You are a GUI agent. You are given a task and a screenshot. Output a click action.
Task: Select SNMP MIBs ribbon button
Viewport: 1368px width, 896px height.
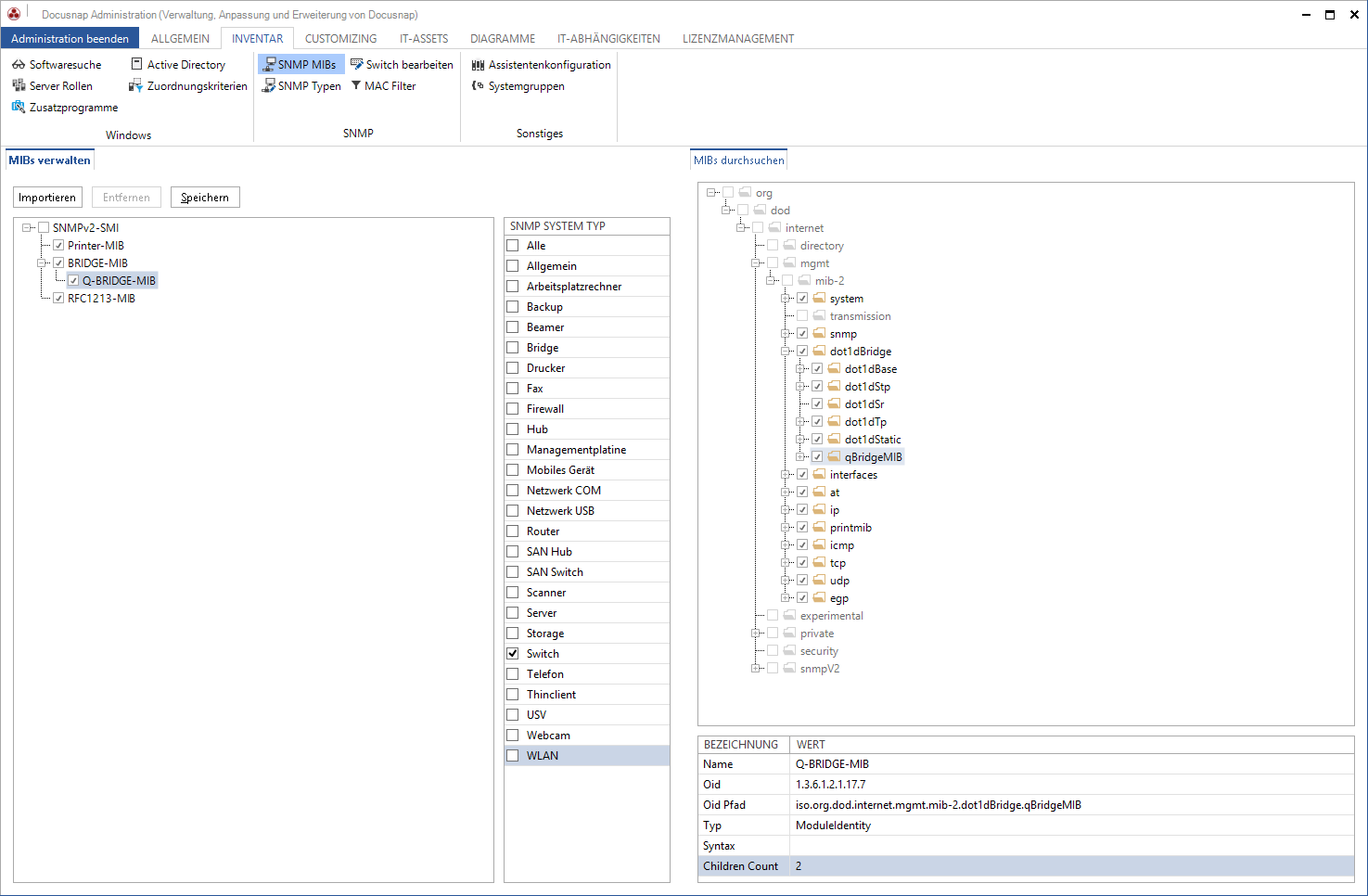coord(300,65)
